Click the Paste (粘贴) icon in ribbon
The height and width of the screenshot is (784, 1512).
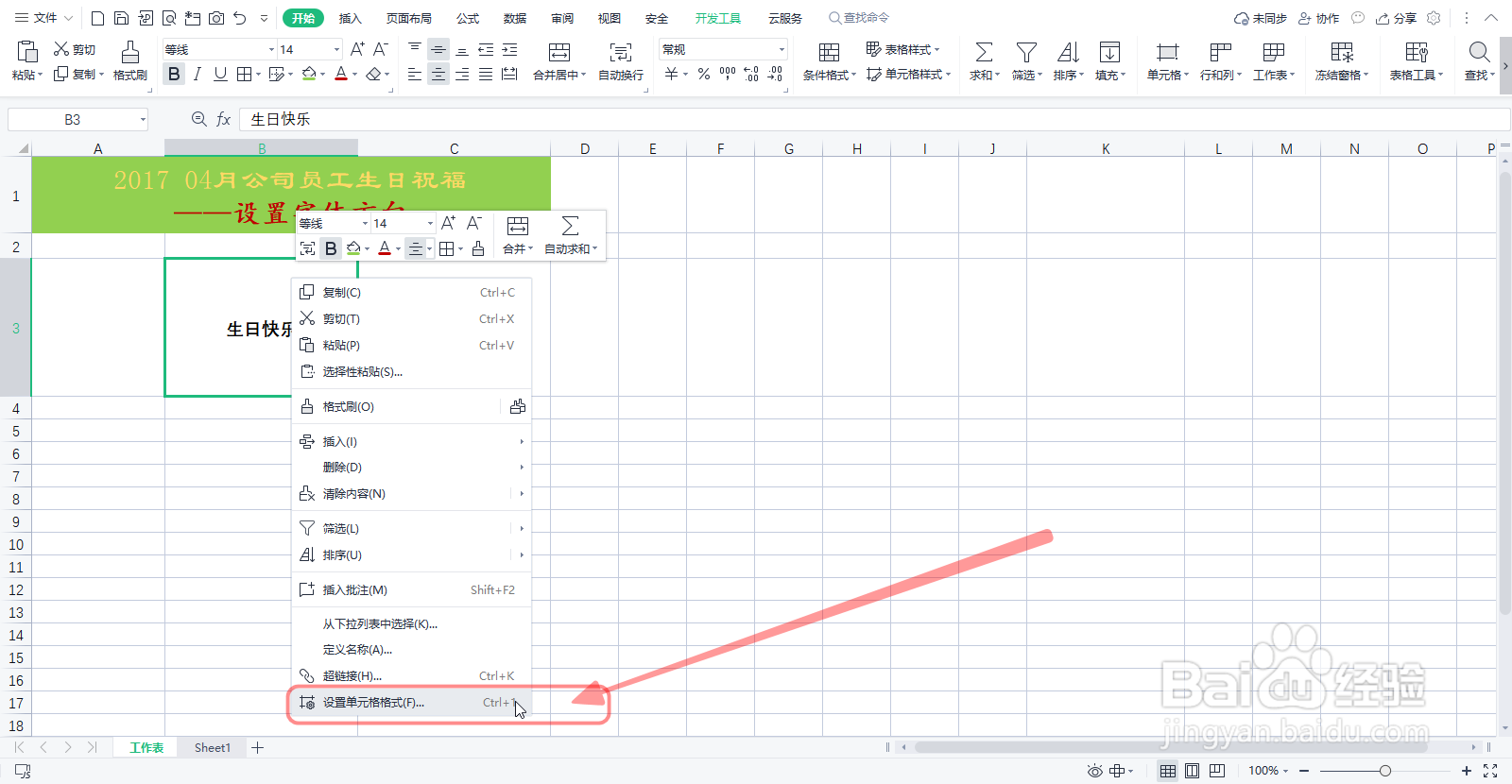pos(26,52)
